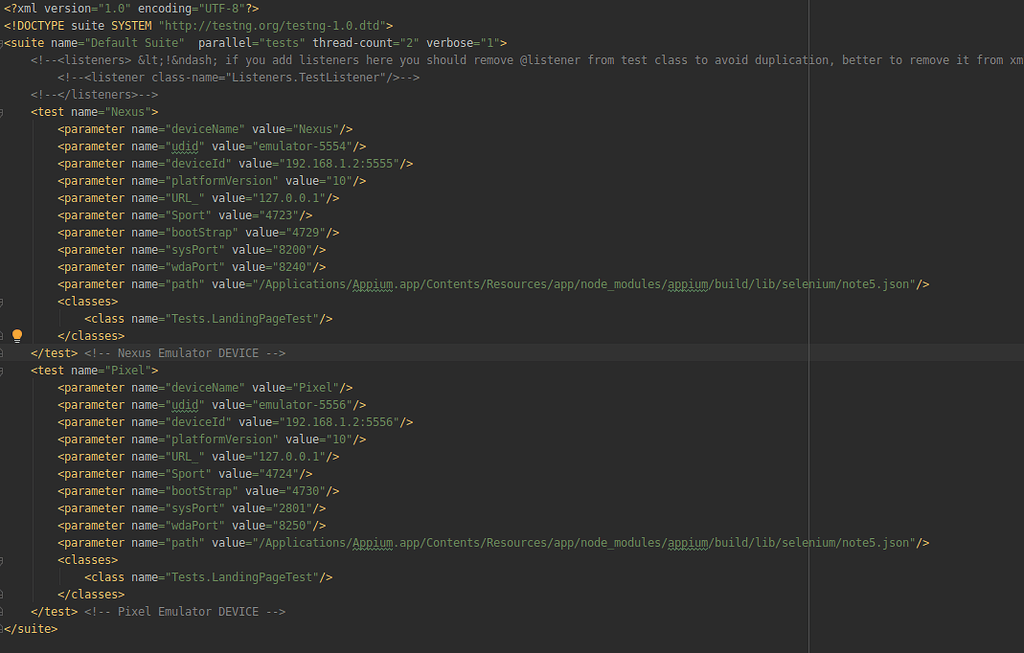Click the Tests.LandingPageTest class name under Nexus
This screenshot has height=653, width=1024.
(x=246, y=319)
